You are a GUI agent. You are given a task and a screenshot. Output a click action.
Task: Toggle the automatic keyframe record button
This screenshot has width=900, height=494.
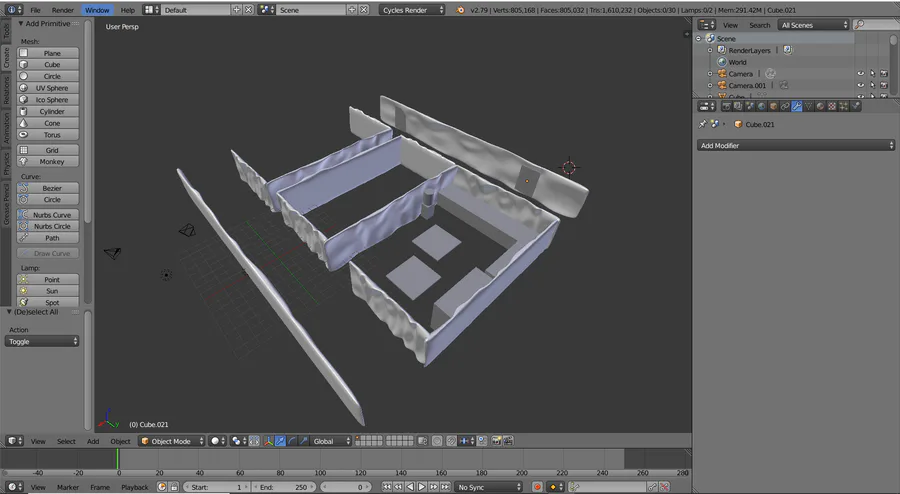click(537, 487)
